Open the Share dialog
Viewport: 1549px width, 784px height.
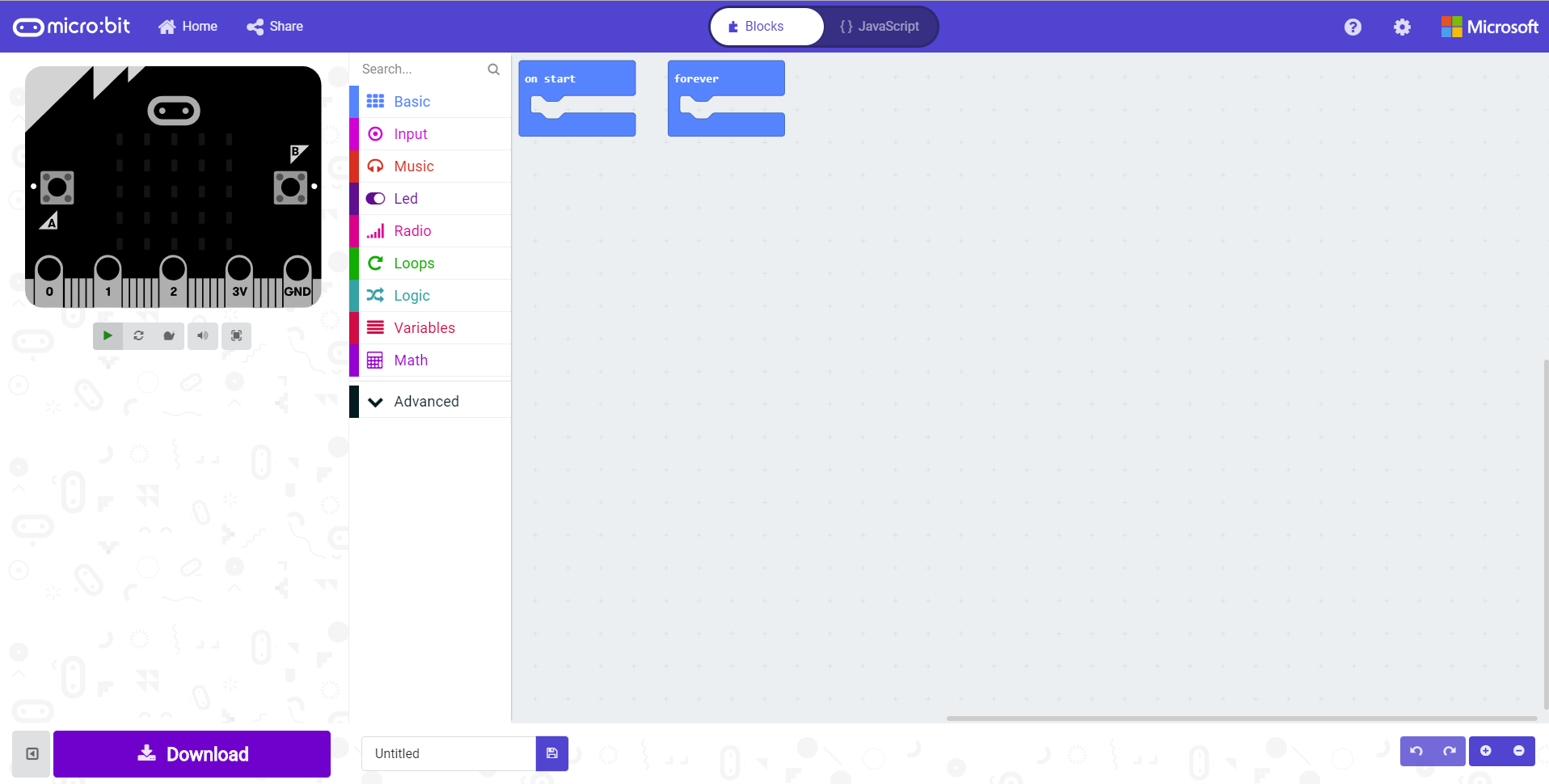tap(275, 27)
